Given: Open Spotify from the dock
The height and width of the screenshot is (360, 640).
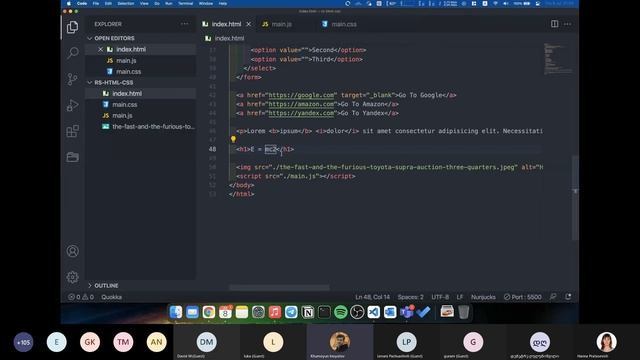Looking at the screenshot, I should pos(340,312).
